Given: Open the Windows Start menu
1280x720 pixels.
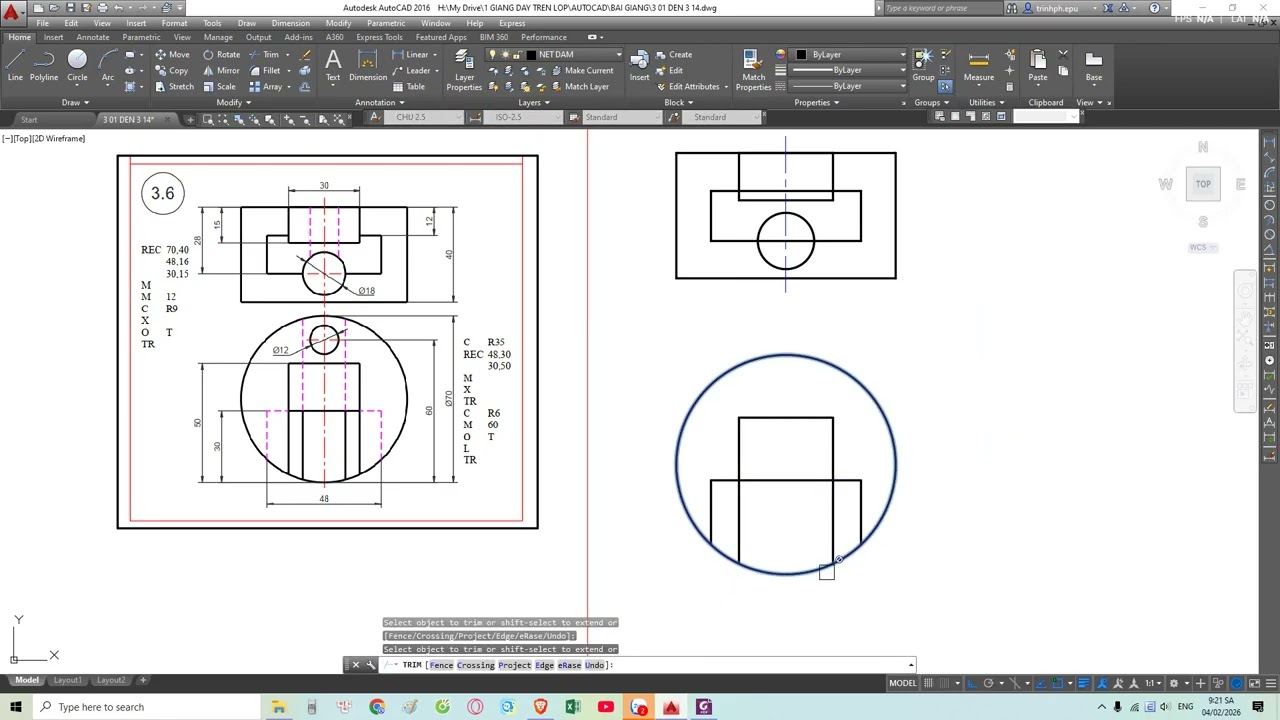Looking at the screenshot, I should coord(16,707).
